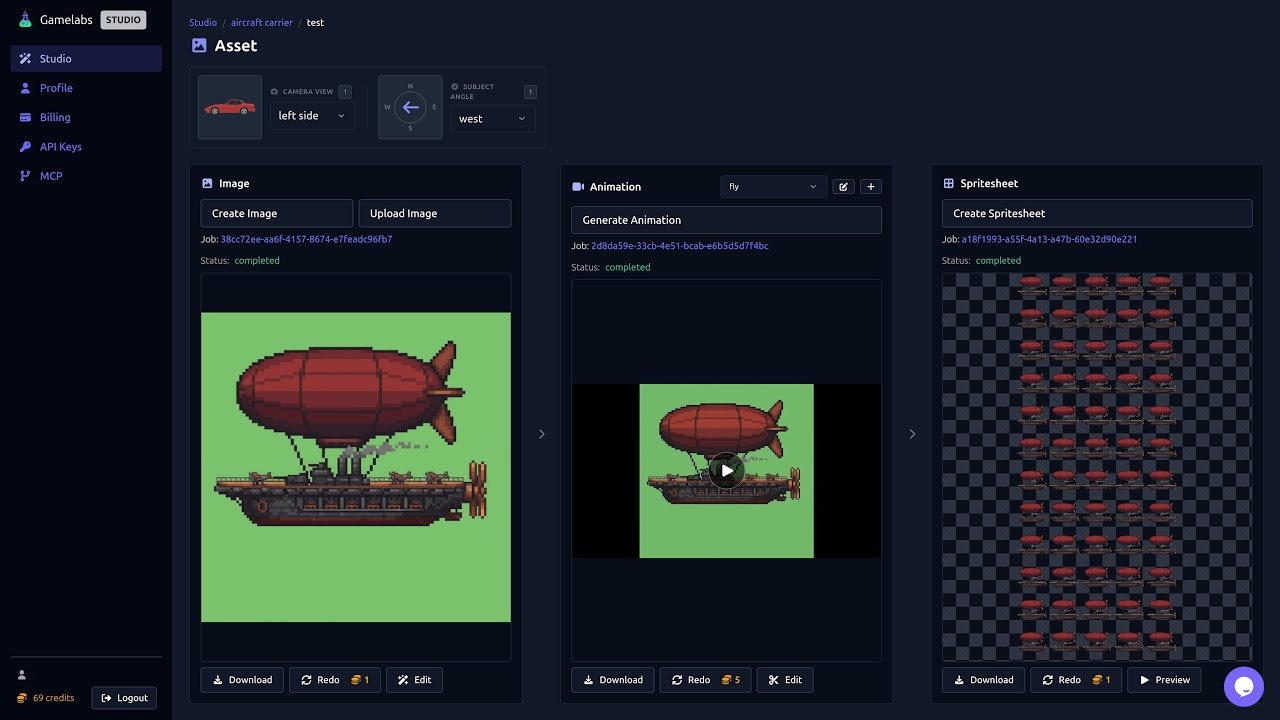The width and height of the screenshot is (1280, 720).
Task: Open the animation type dropdown showing fly
Action: click(x=772, y=186)
